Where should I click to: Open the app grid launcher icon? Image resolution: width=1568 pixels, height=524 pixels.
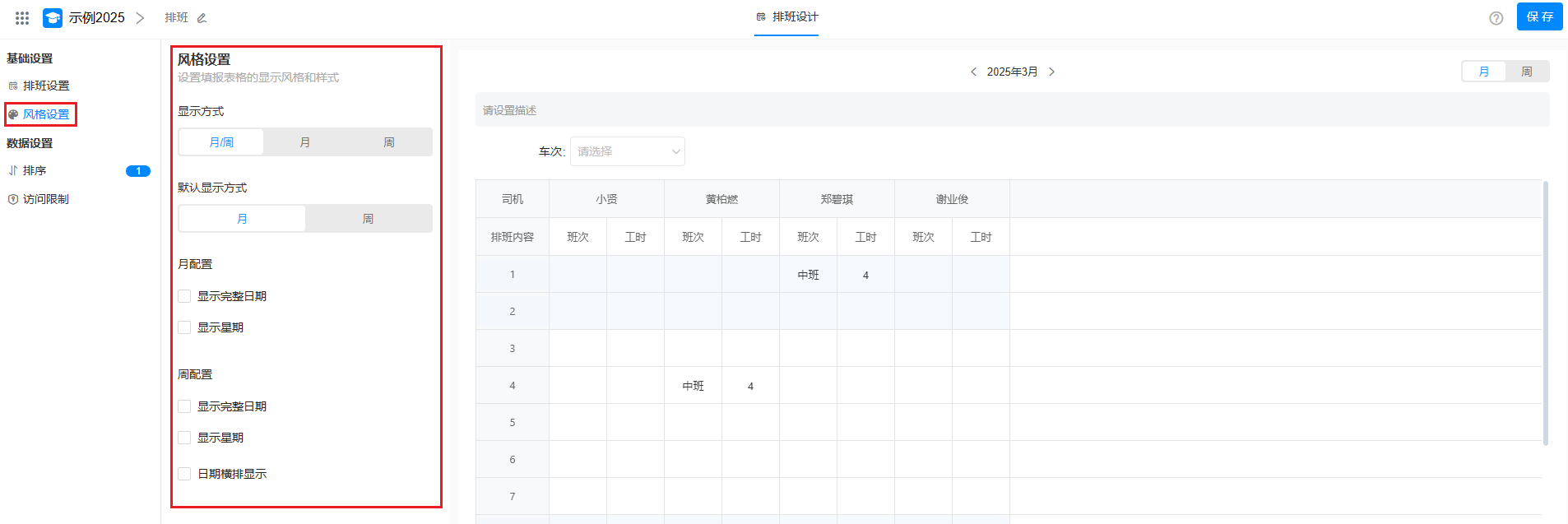(22, 17)
